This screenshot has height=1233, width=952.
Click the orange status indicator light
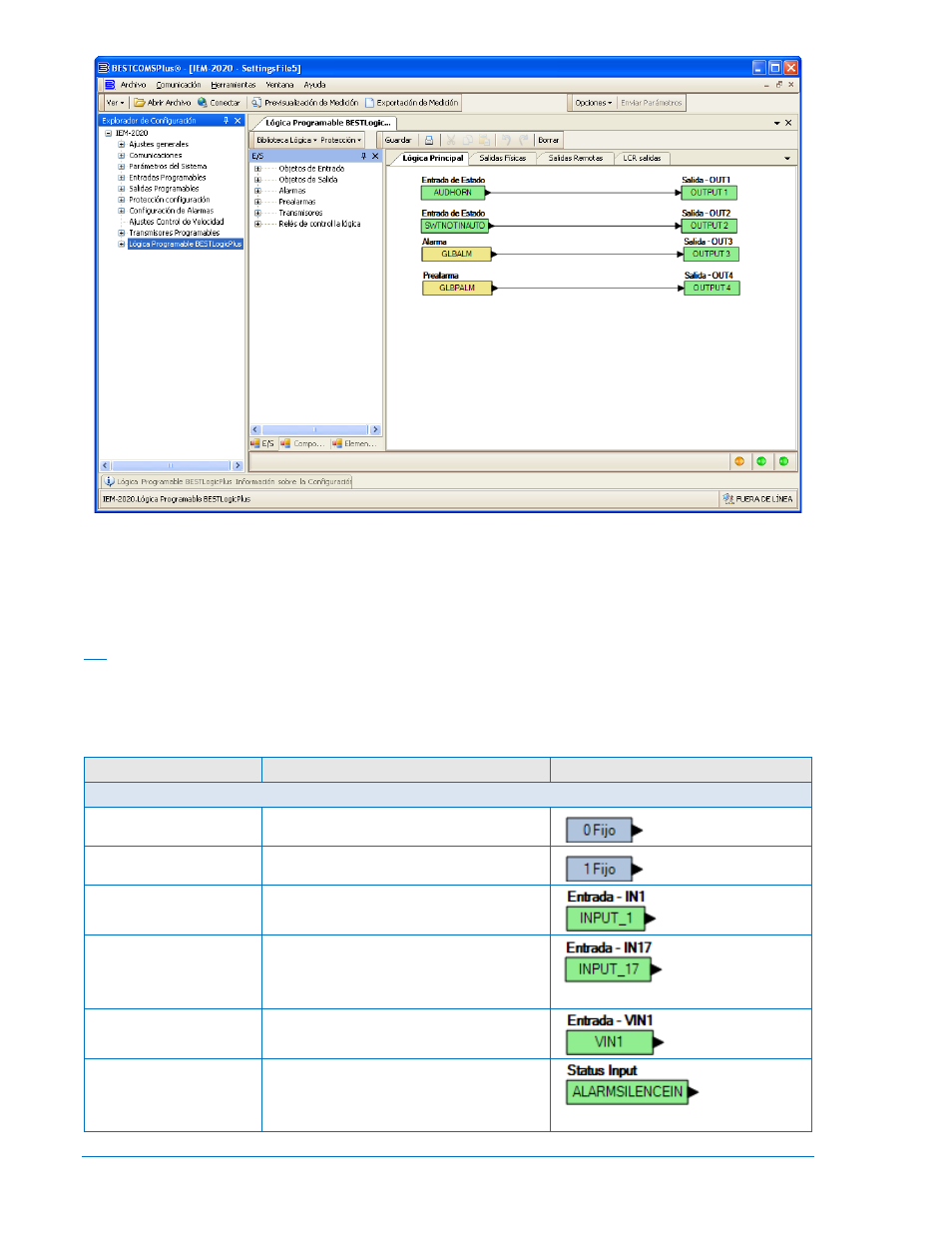click(x=739, y=461)
